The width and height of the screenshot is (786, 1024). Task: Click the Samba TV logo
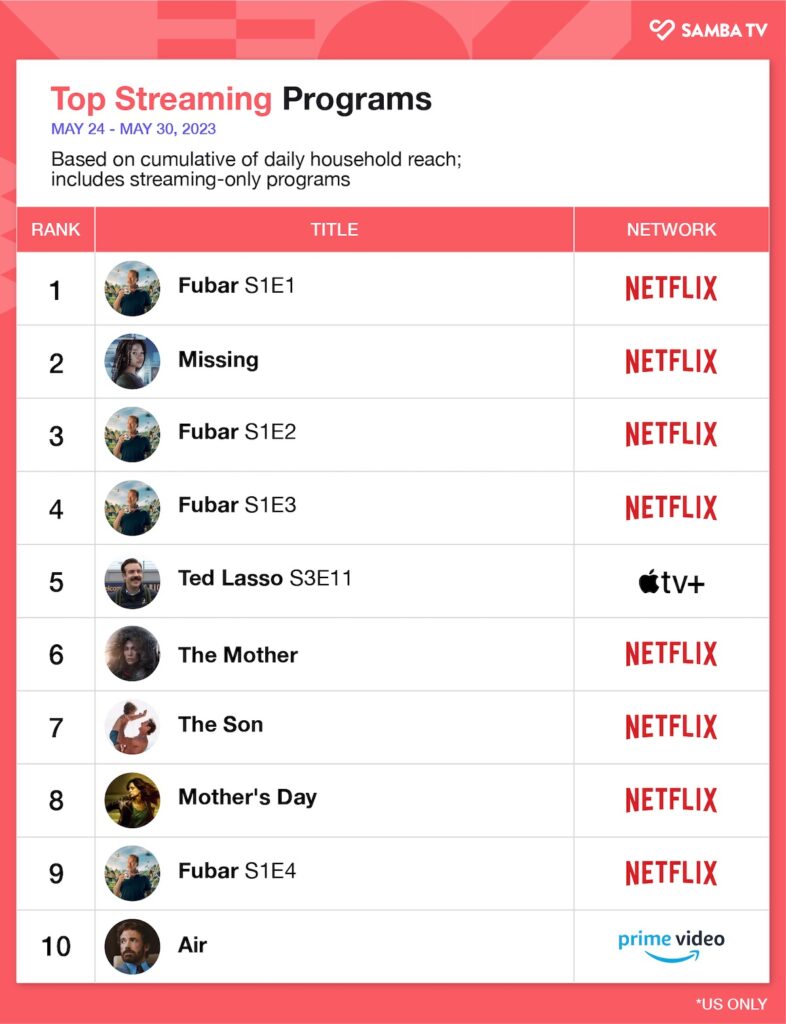click(707, 30)
